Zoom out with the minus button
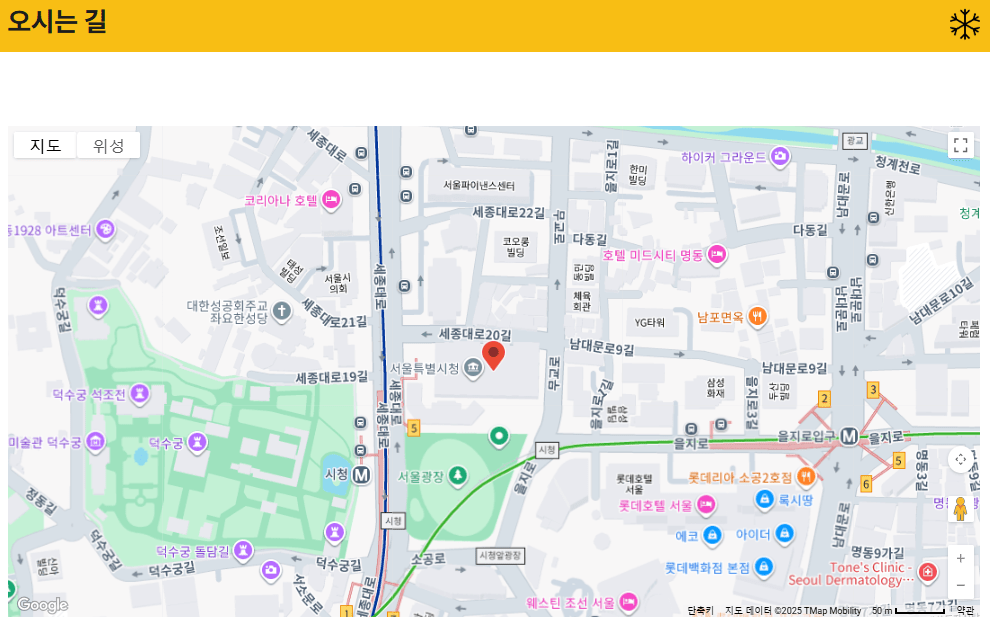Viewport: 990px width, 623px height. (960, 585)
